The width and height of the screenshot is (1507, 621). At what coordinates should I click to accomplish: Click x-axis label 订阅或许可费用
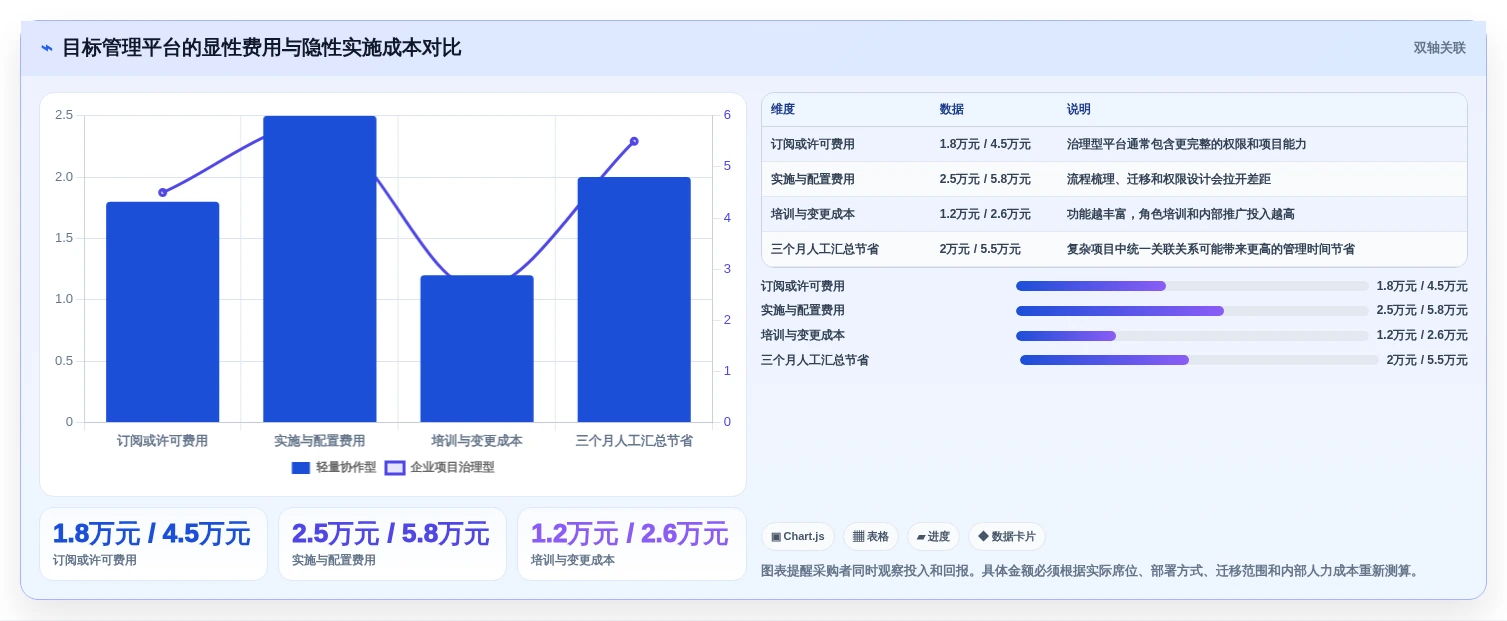[163, 441]
